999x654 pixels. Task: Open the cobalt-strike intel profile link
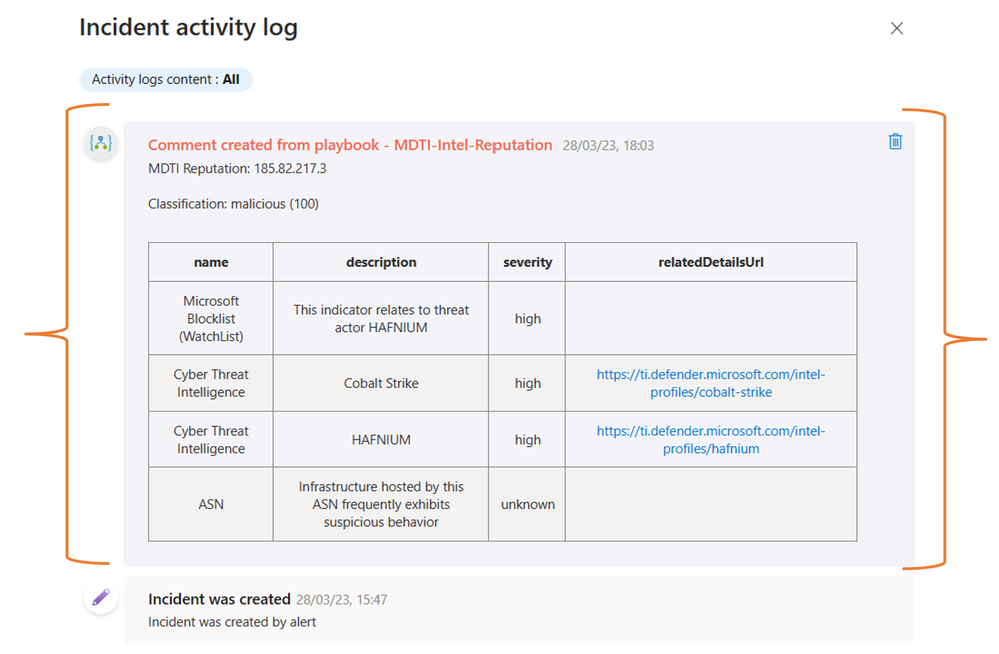[711, 383]
